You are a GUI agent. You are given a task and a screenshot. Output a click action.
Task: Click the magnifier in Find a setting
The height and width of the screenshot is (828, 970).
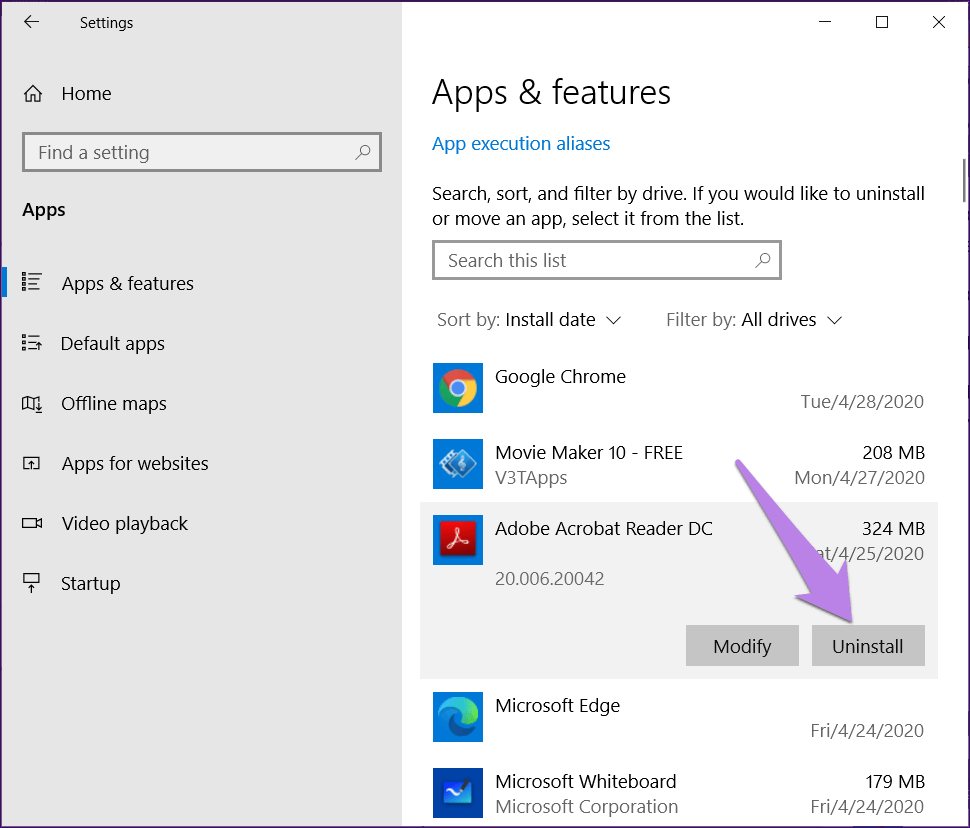[363, 152]
